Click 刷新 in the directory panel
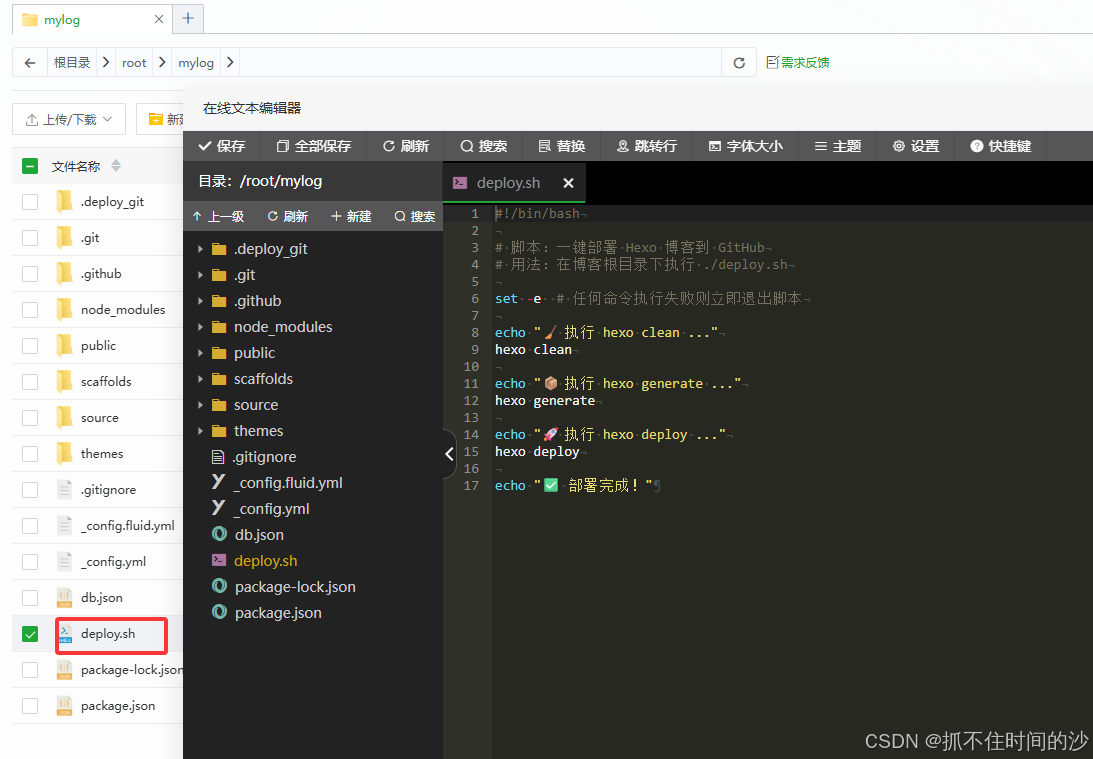Image resolution: width=1093 pixels, height=759 pixels. coord(287,217)
